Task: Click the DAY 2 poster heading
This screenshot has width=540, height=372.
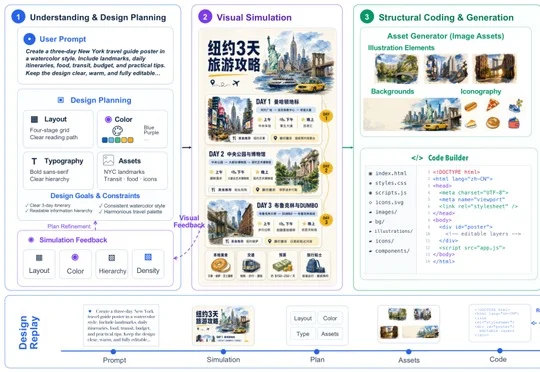Action: [237, 154]
